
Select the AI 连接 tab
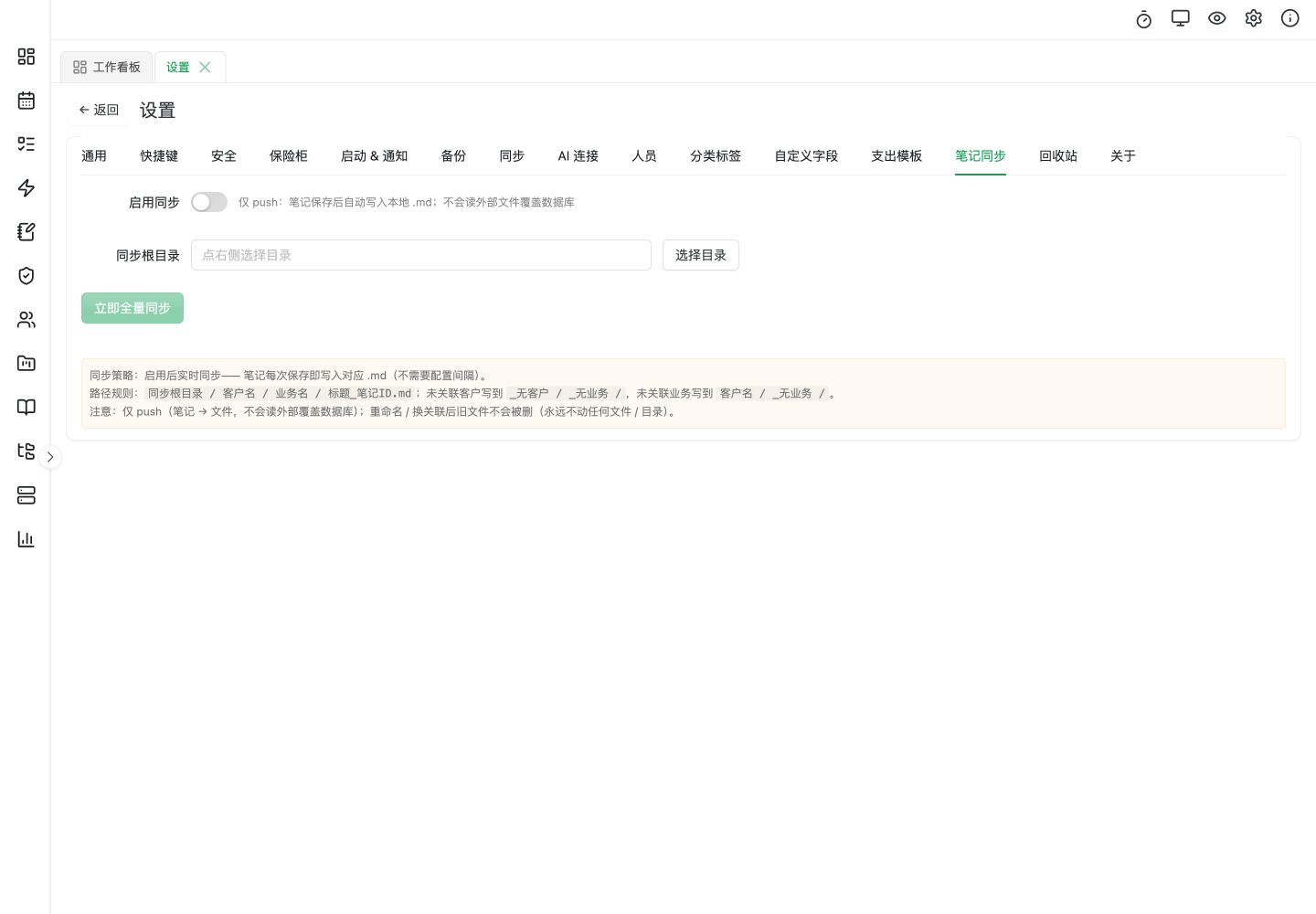(578, 156)
